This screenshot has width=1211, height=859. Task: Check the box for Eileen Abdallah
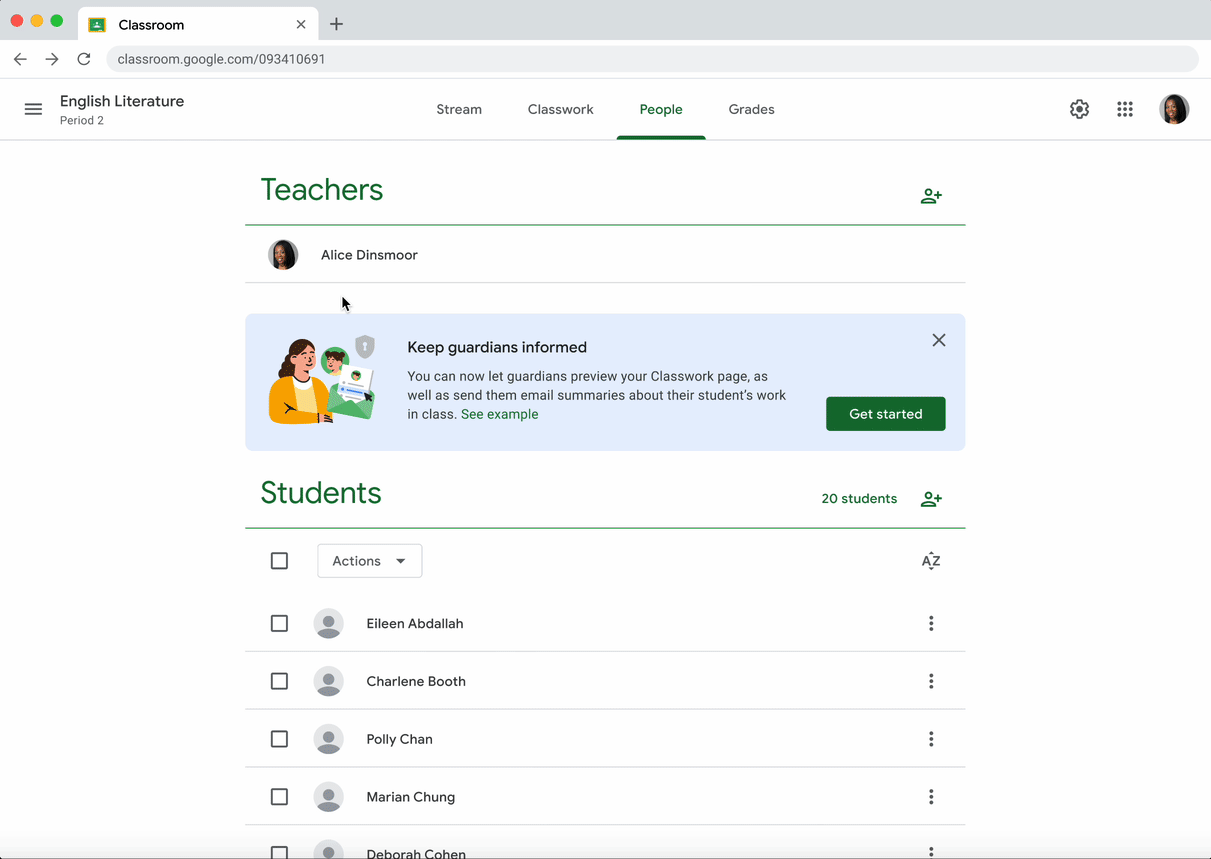pos(279,623)
